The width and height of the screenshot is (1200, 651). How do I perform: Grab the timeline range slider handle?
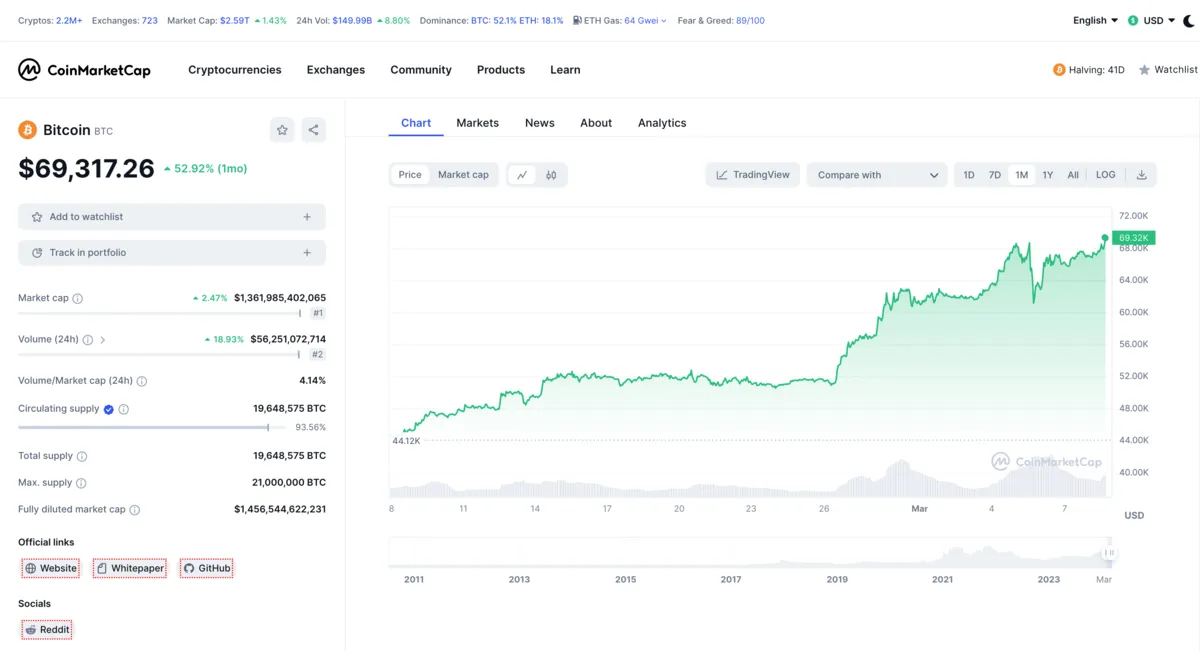tap(1108, 552)
